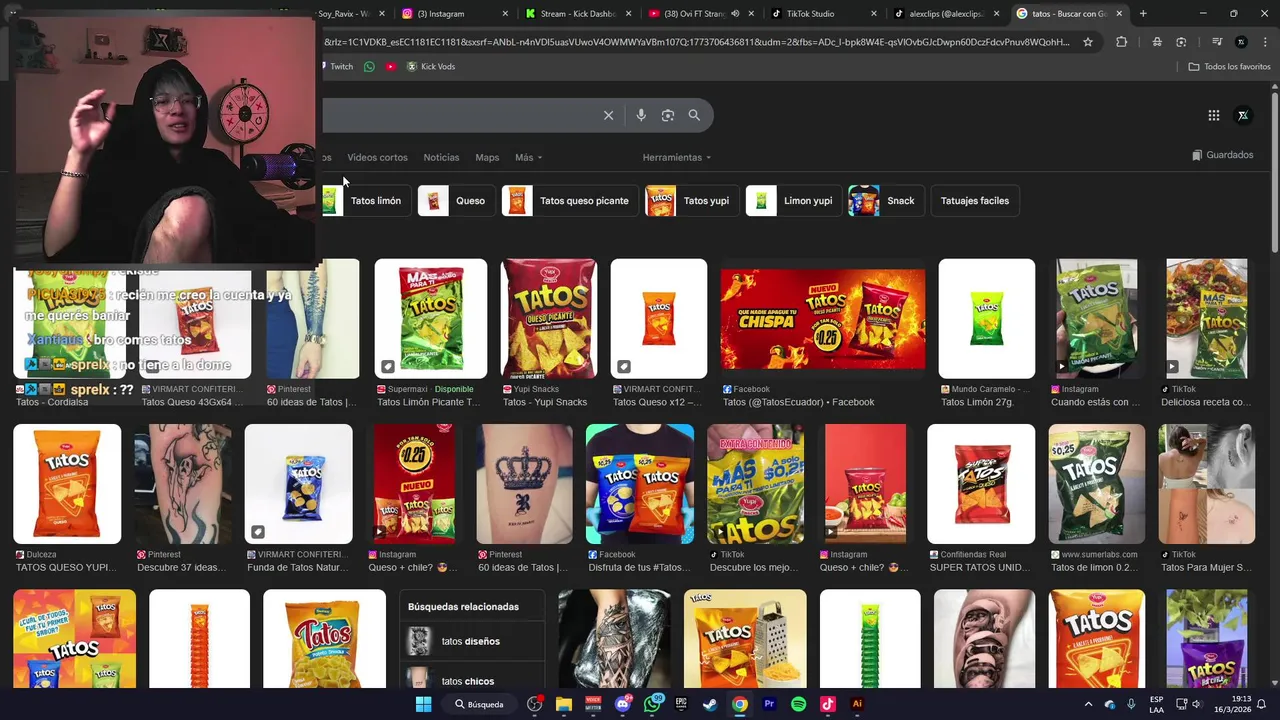This screenshot has height=720, width=1280.
Task: Start a voice search with the microphone
Action: 641,115
